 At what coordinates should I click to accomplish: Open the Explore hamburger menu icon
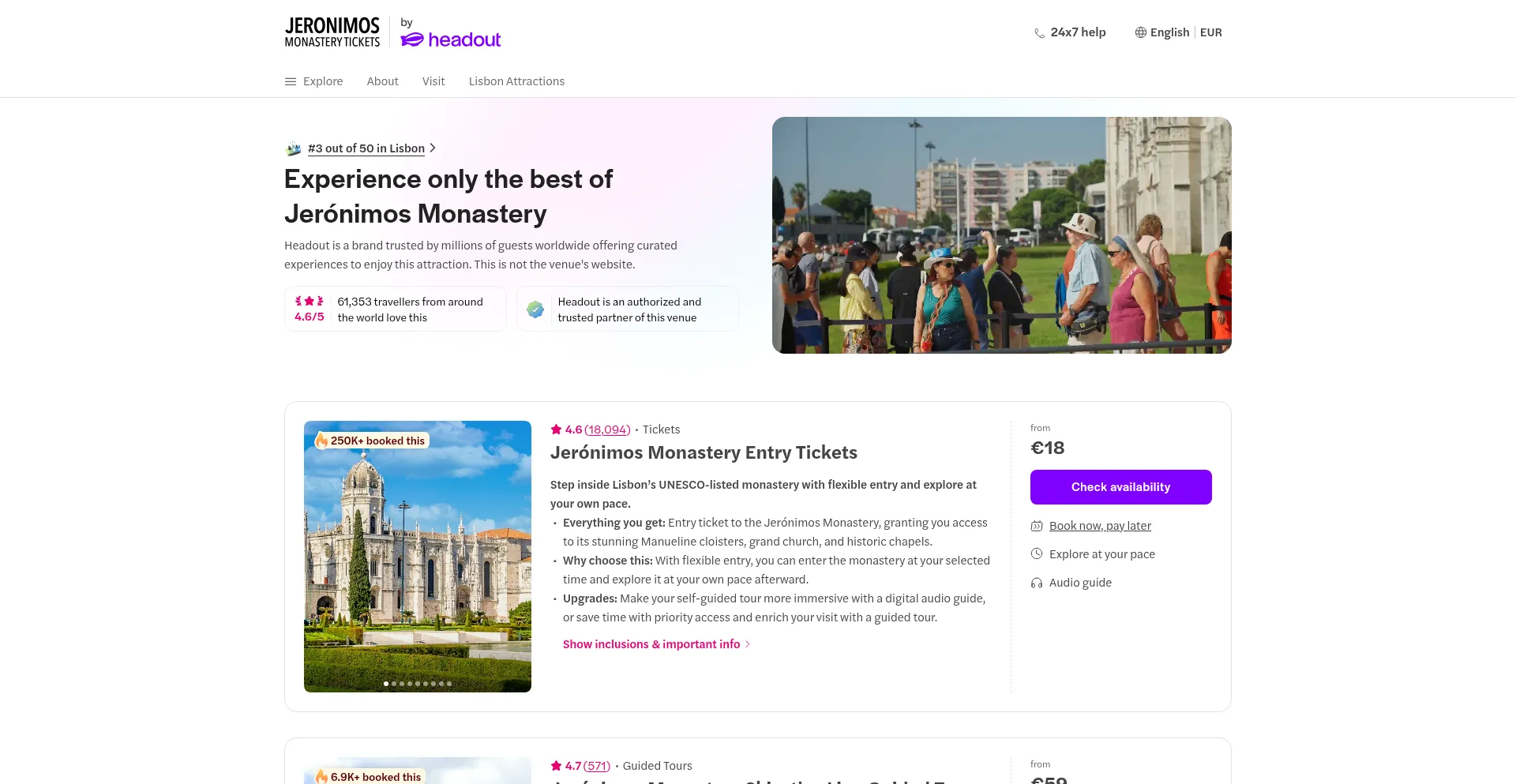291,81
